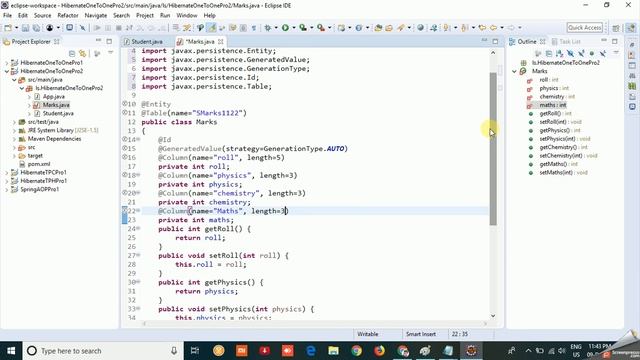Viewport: 640px width, 360px height.
Task: Toggle Hide Static Members in Outline
Action: tap(581, 53)
